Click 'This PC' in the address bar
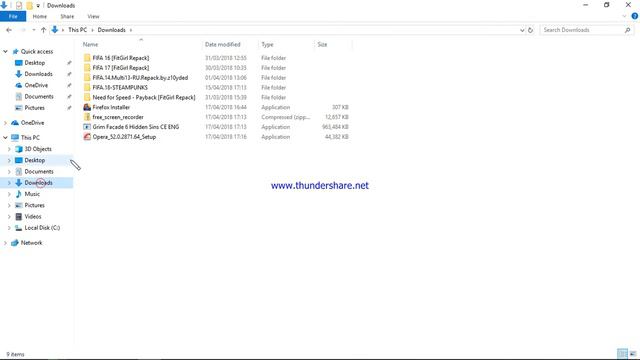 coord(77,30)
